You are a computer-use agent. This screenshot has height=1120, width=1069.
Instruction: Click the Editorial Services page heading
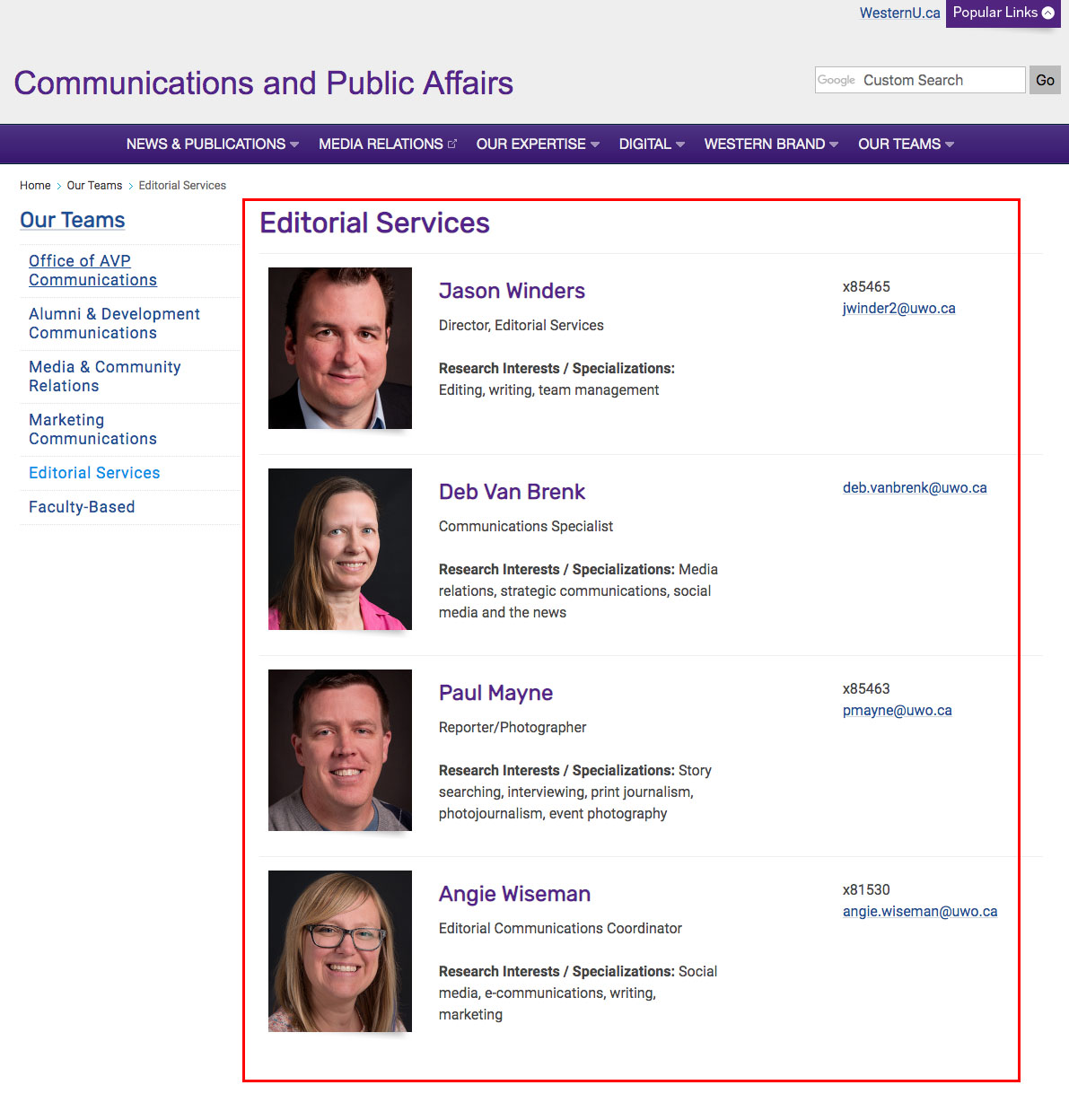pyautogui.click(x=374, y=223)
